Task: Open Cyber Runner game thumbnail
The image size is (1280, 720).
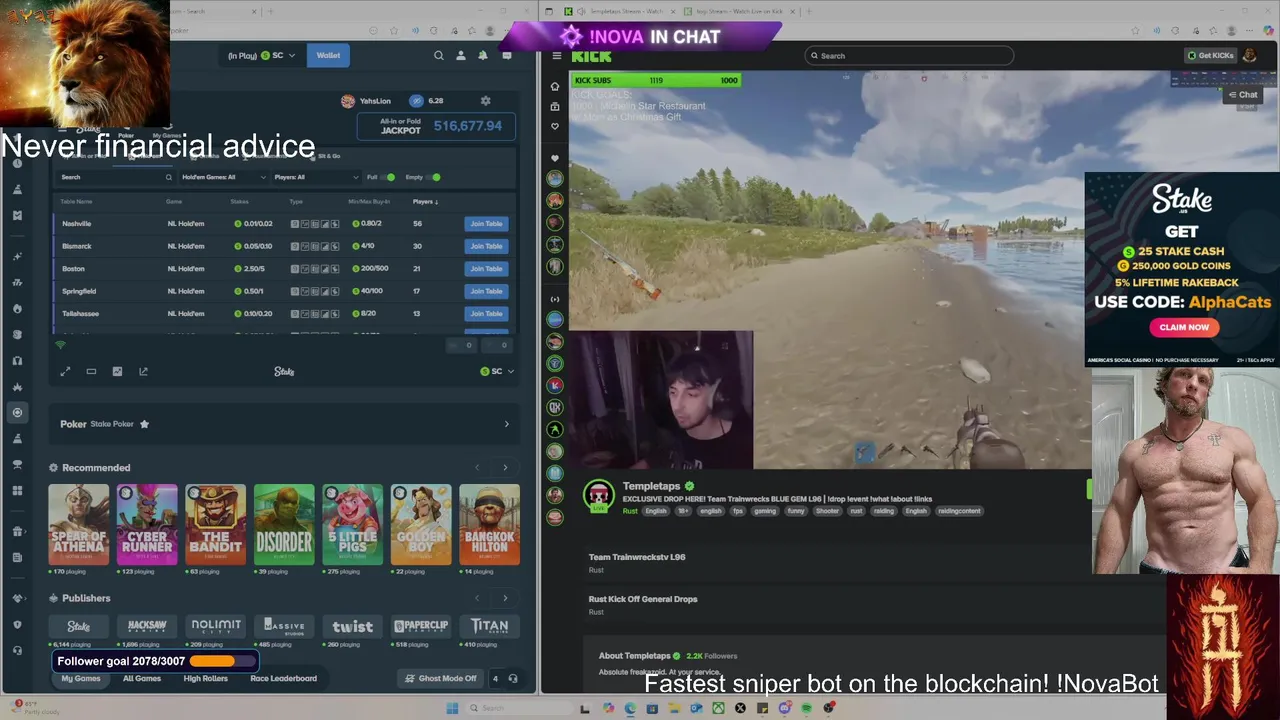Action: [x=147, y=524]
